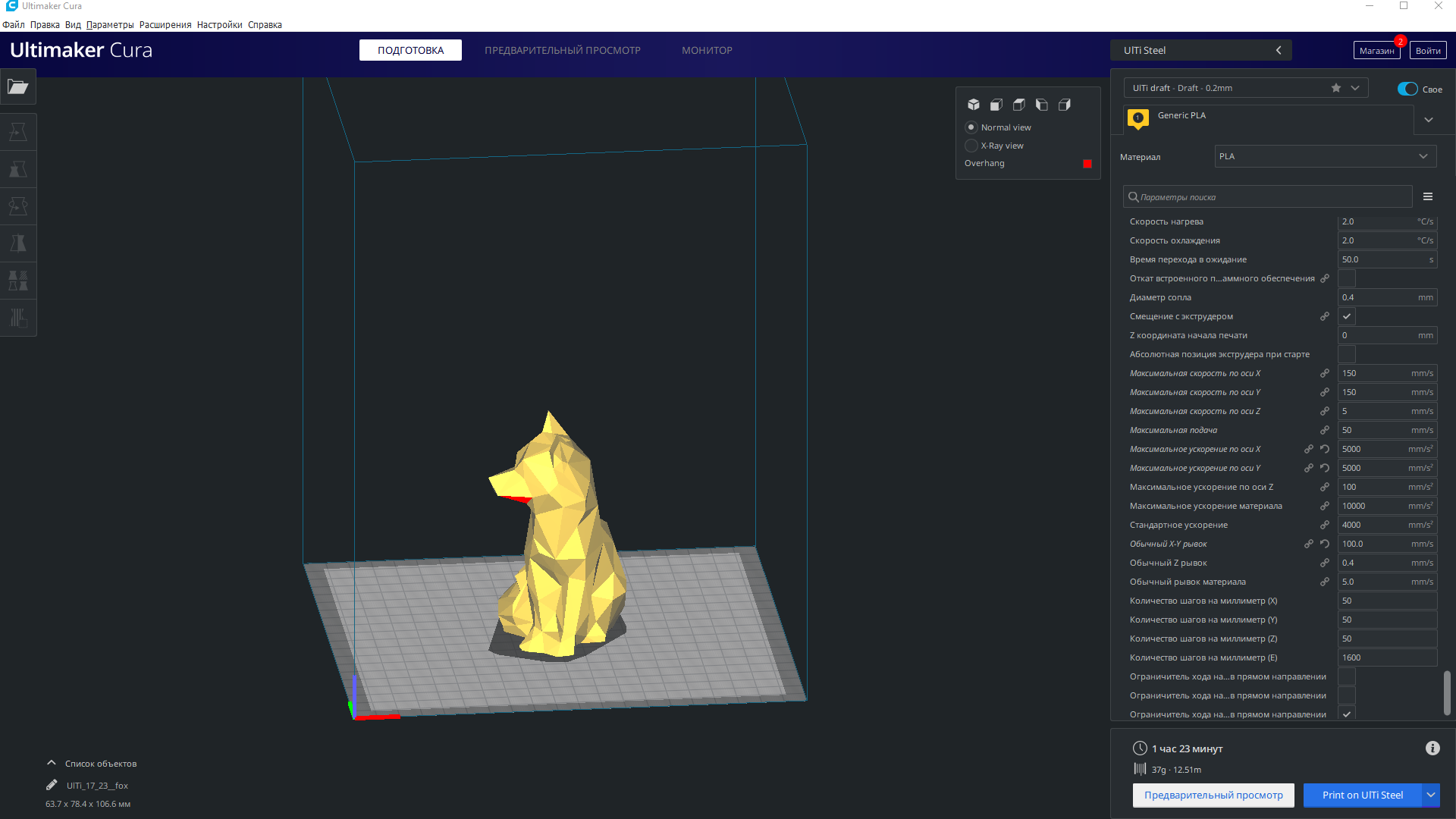The width and height of the screenshot is (1456, 819).
Task: Check Абсолютная позиция экструдера при старте
Action: [1347, 354]
